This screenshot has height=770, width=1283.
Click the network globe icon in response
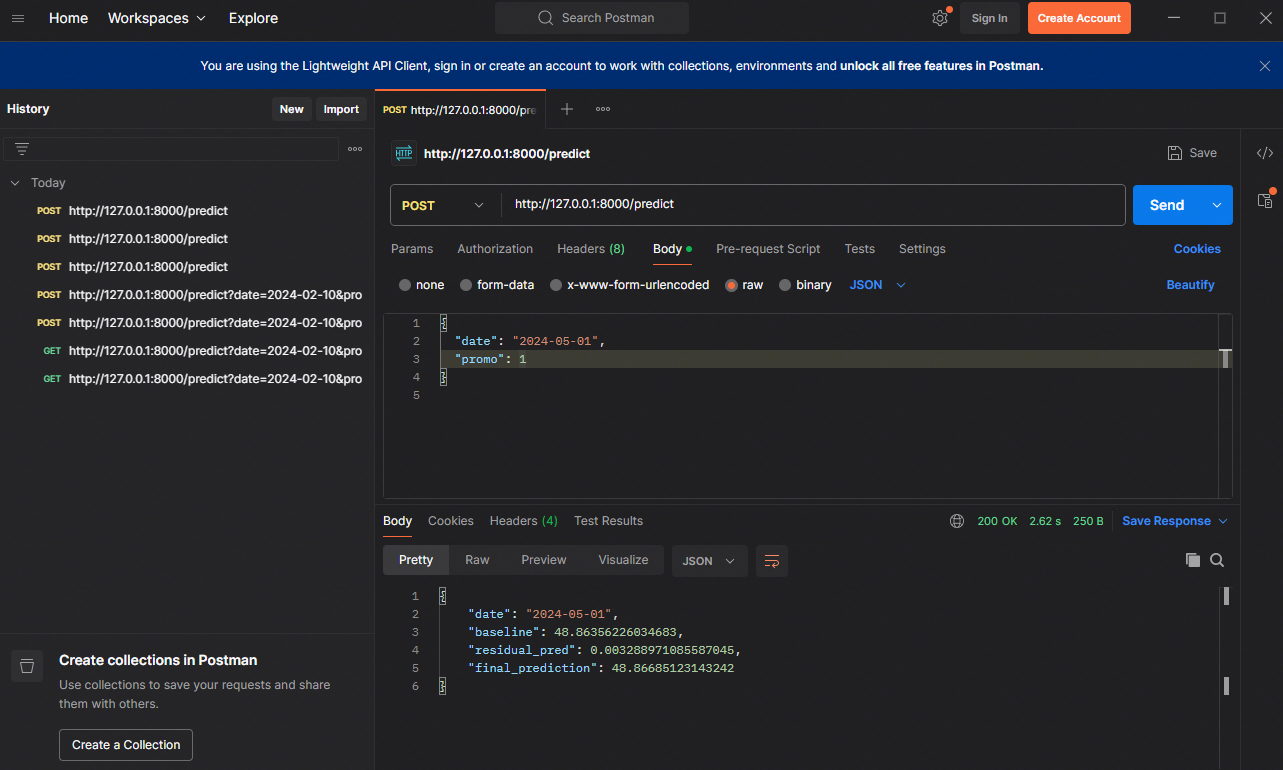(957, 521)
